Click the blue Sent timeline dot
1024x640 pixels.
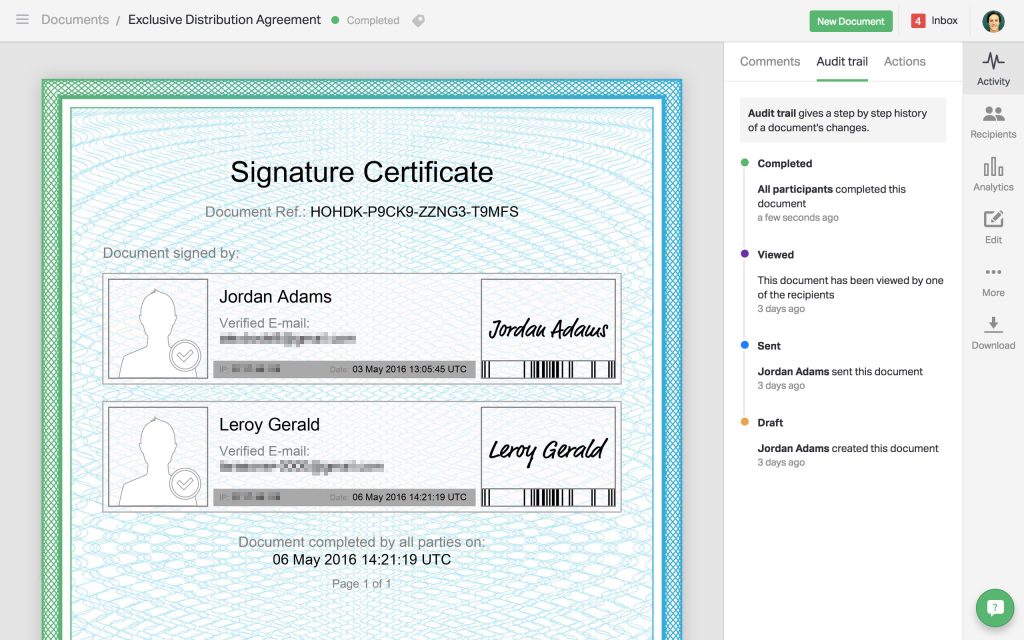coord(744,345)
